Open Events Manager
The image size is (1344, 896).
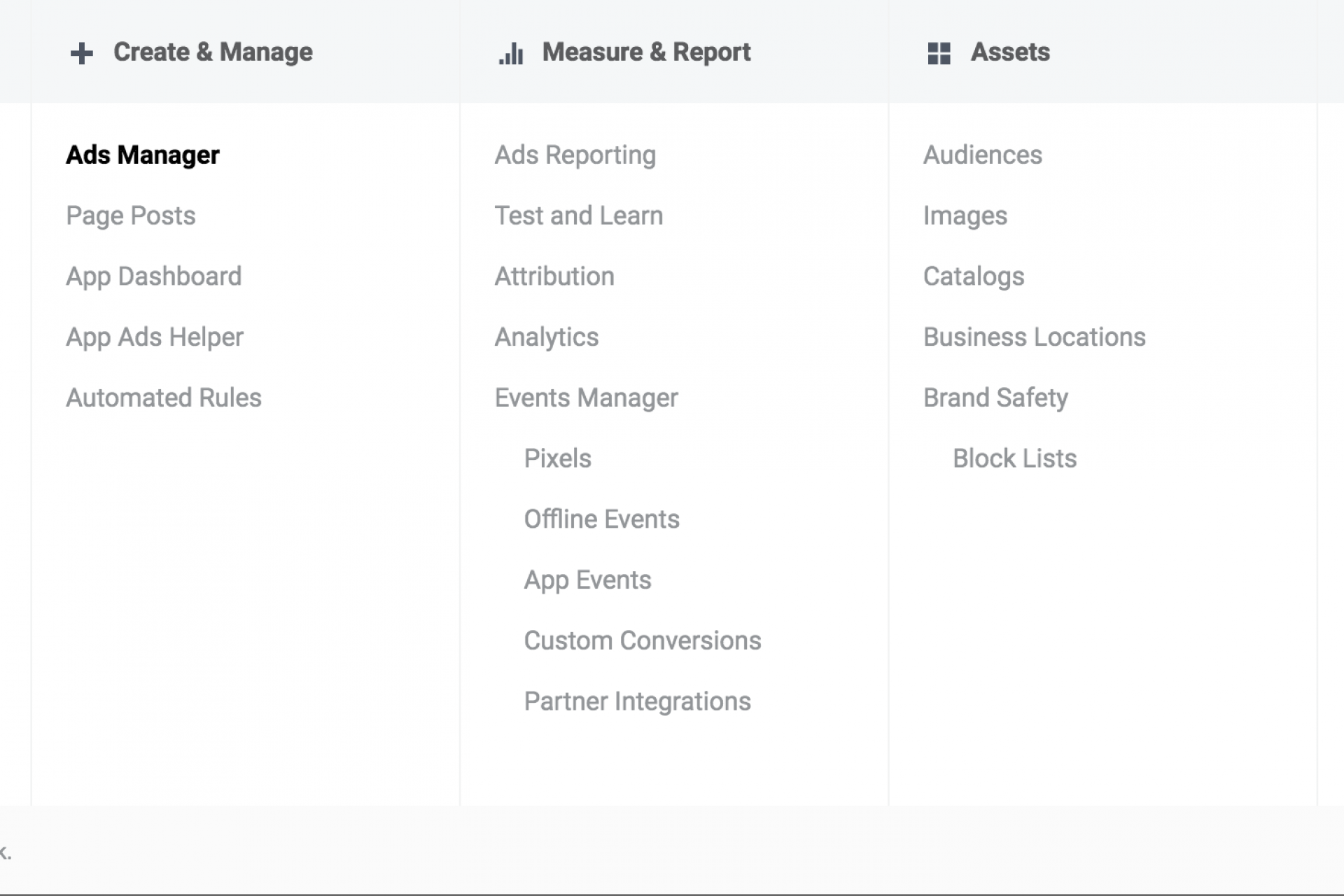(587, 398)
